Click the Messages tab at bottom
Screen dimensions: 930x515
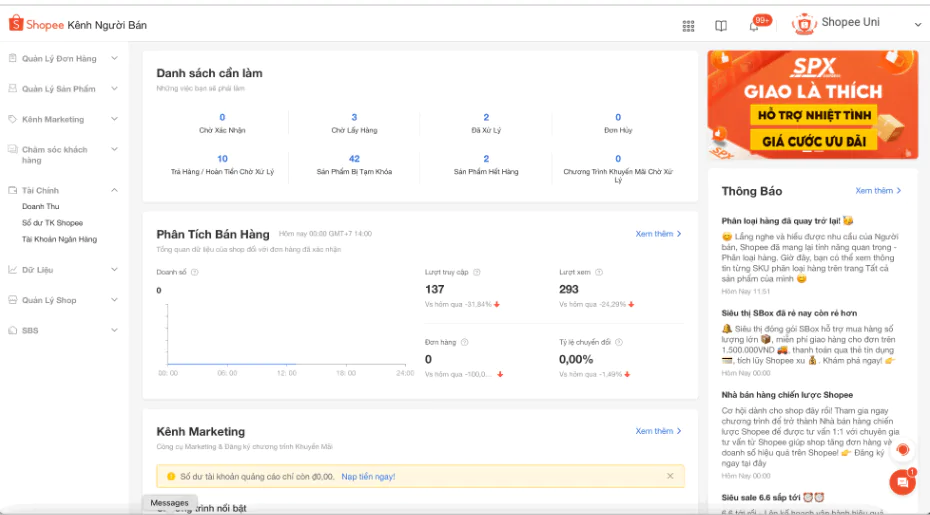tap(169, 503)
